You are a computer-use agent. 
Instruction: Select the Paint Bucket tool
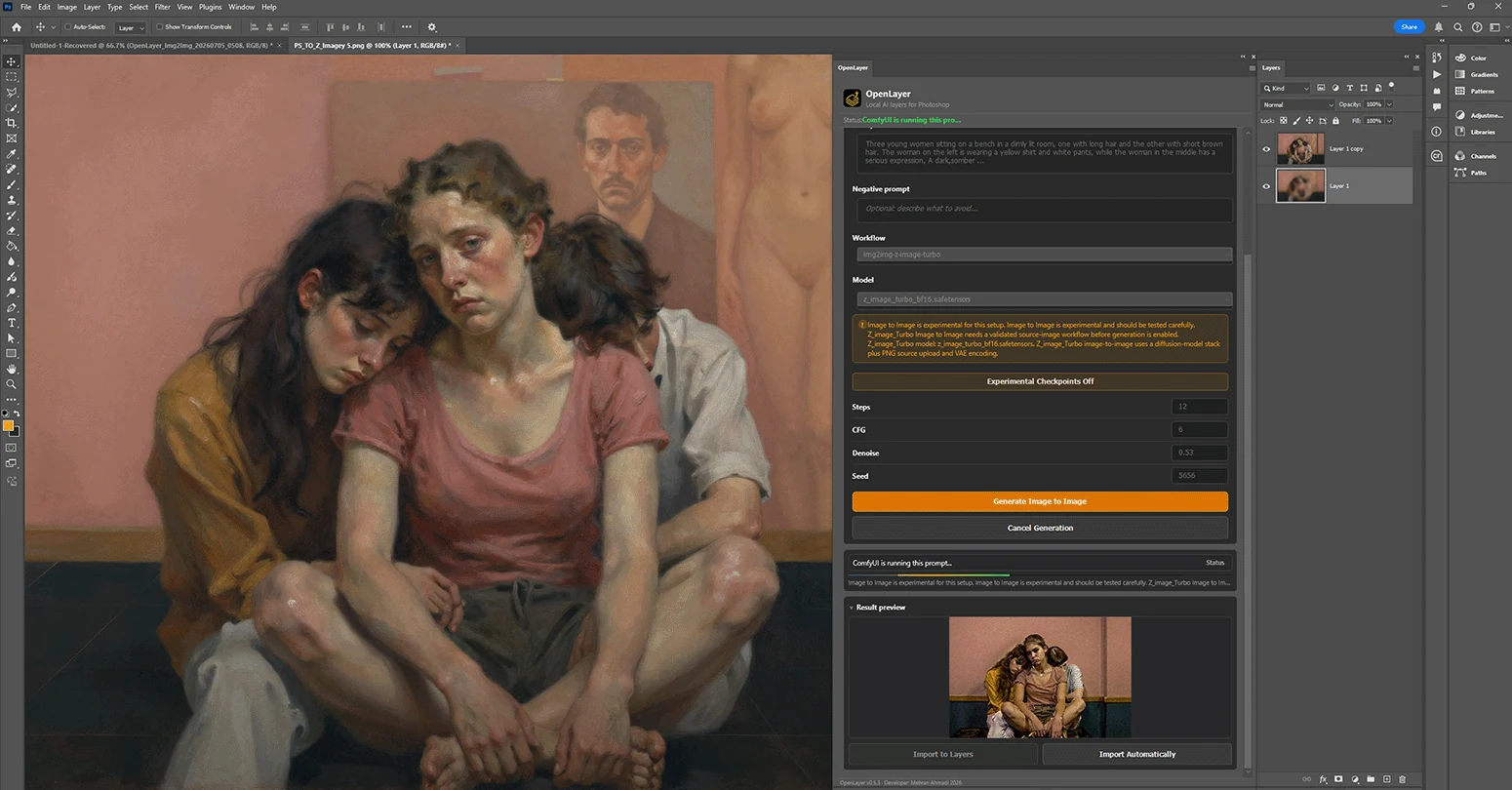click(12, 246)
